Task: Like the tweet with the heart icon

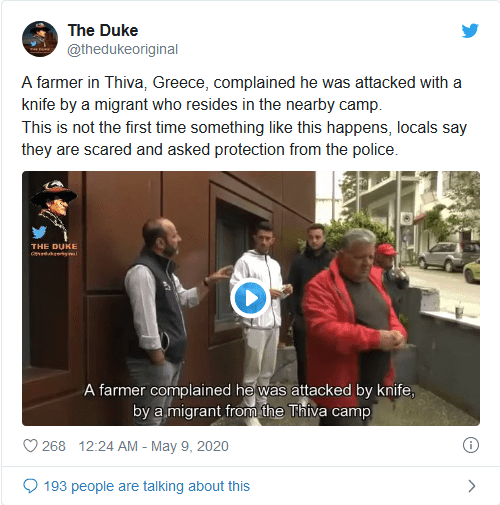Action: point(30,446)
